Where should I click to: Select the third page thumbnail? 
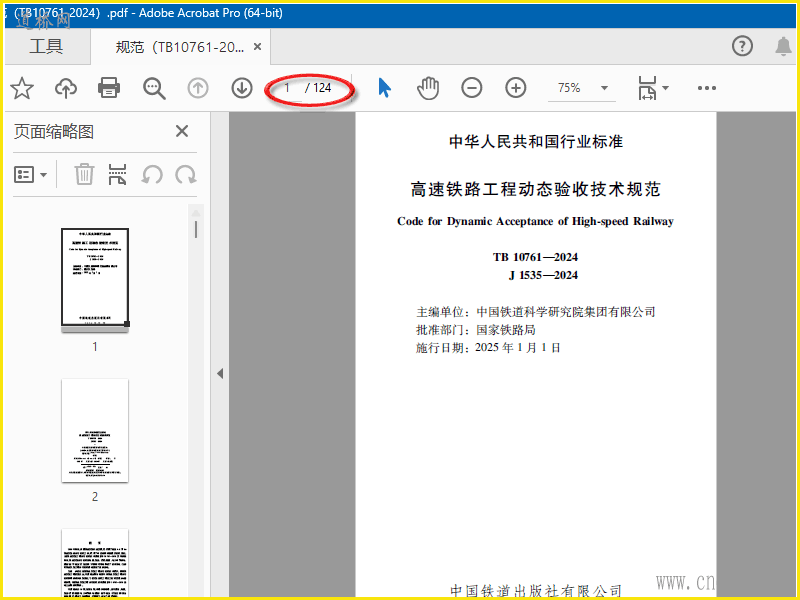tap(95, 563)
